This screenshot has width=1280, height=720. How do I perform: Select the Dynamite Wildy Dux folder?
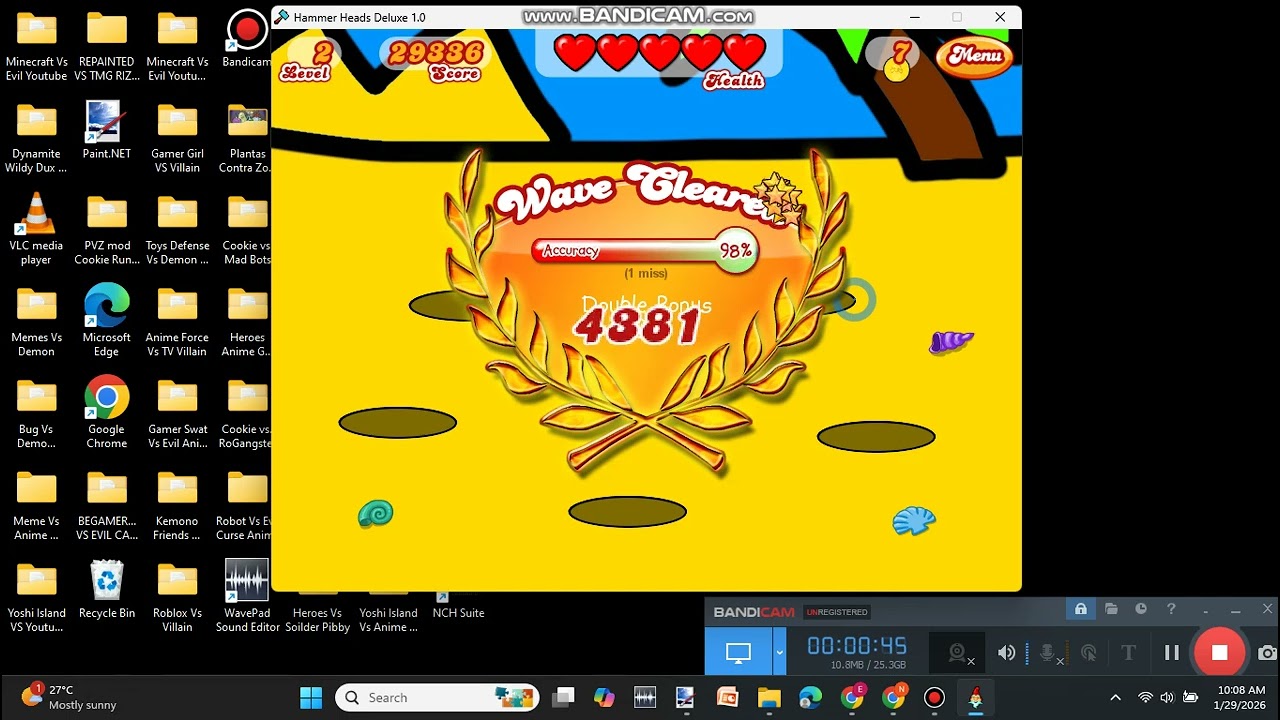click(36, 137)
